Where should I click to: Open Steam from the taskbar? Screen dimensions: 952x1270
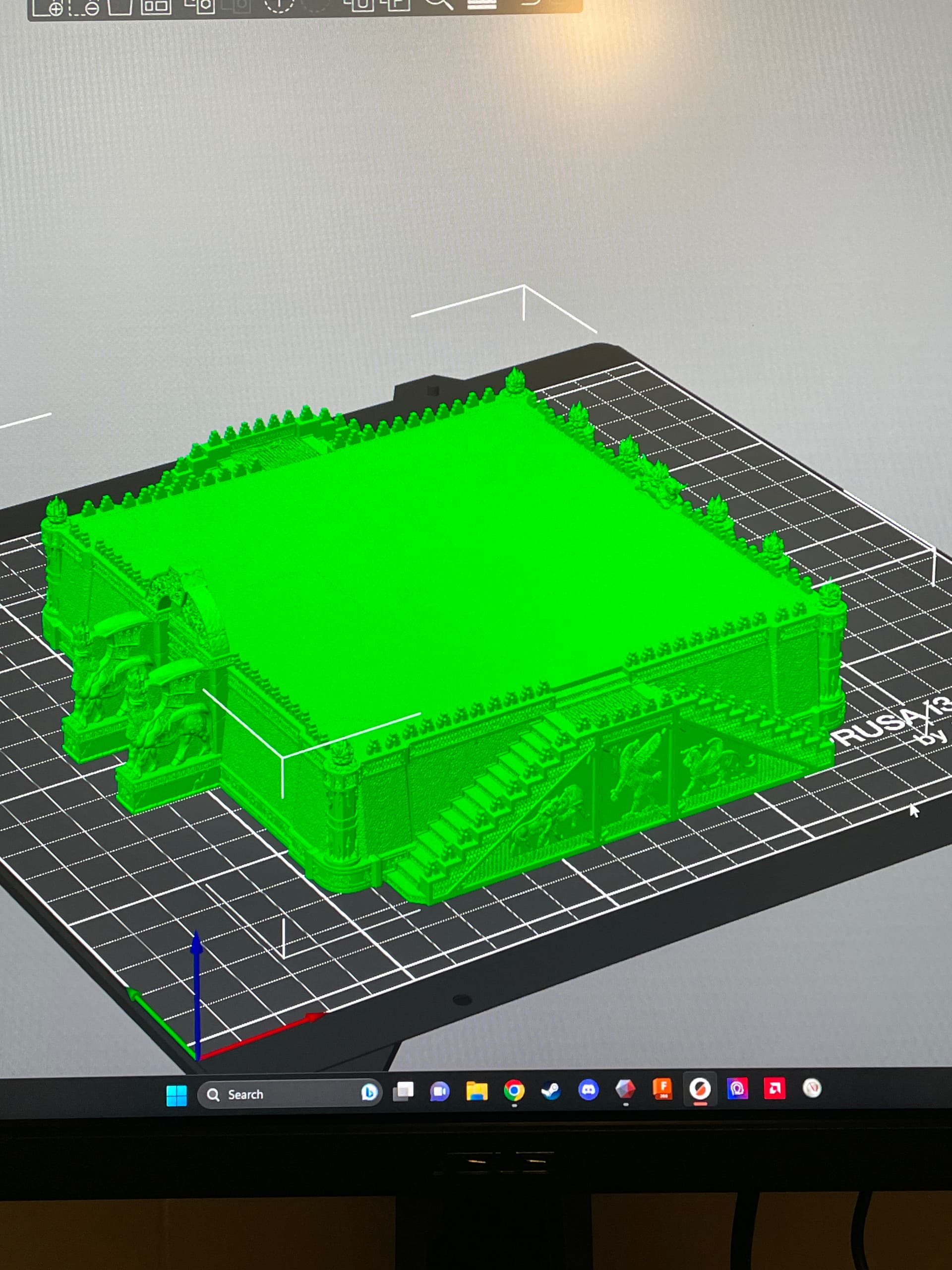coord(551,1090)
